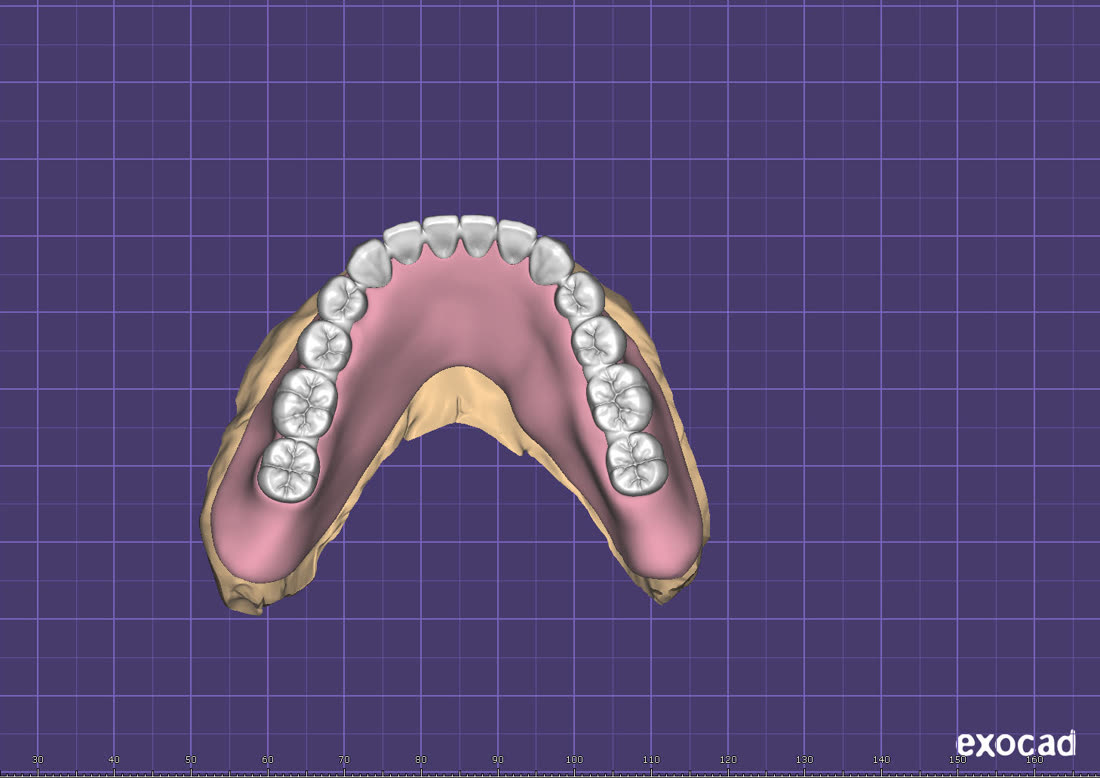This screenshot has height=778, width=1100.
Task: Click the ruler label "100"
Action: pos(574,760)
